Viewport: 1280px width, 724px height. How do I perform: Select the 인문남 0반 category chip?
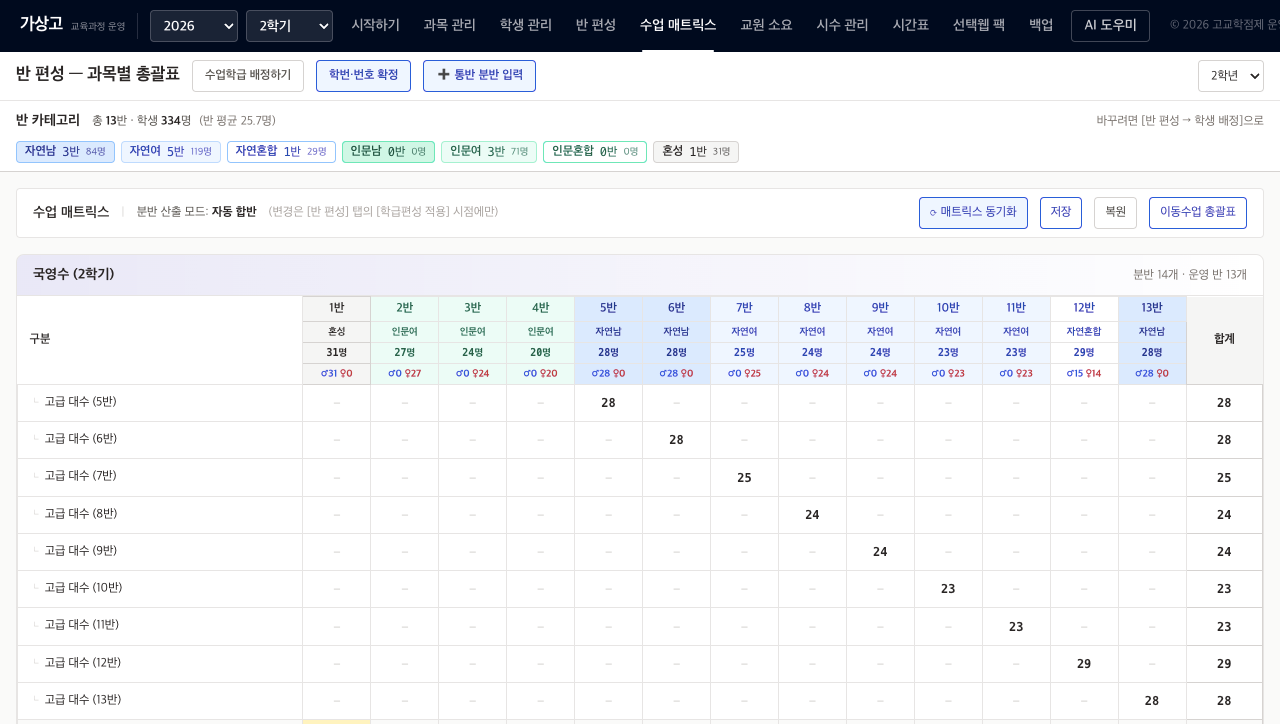click(388, 152)
